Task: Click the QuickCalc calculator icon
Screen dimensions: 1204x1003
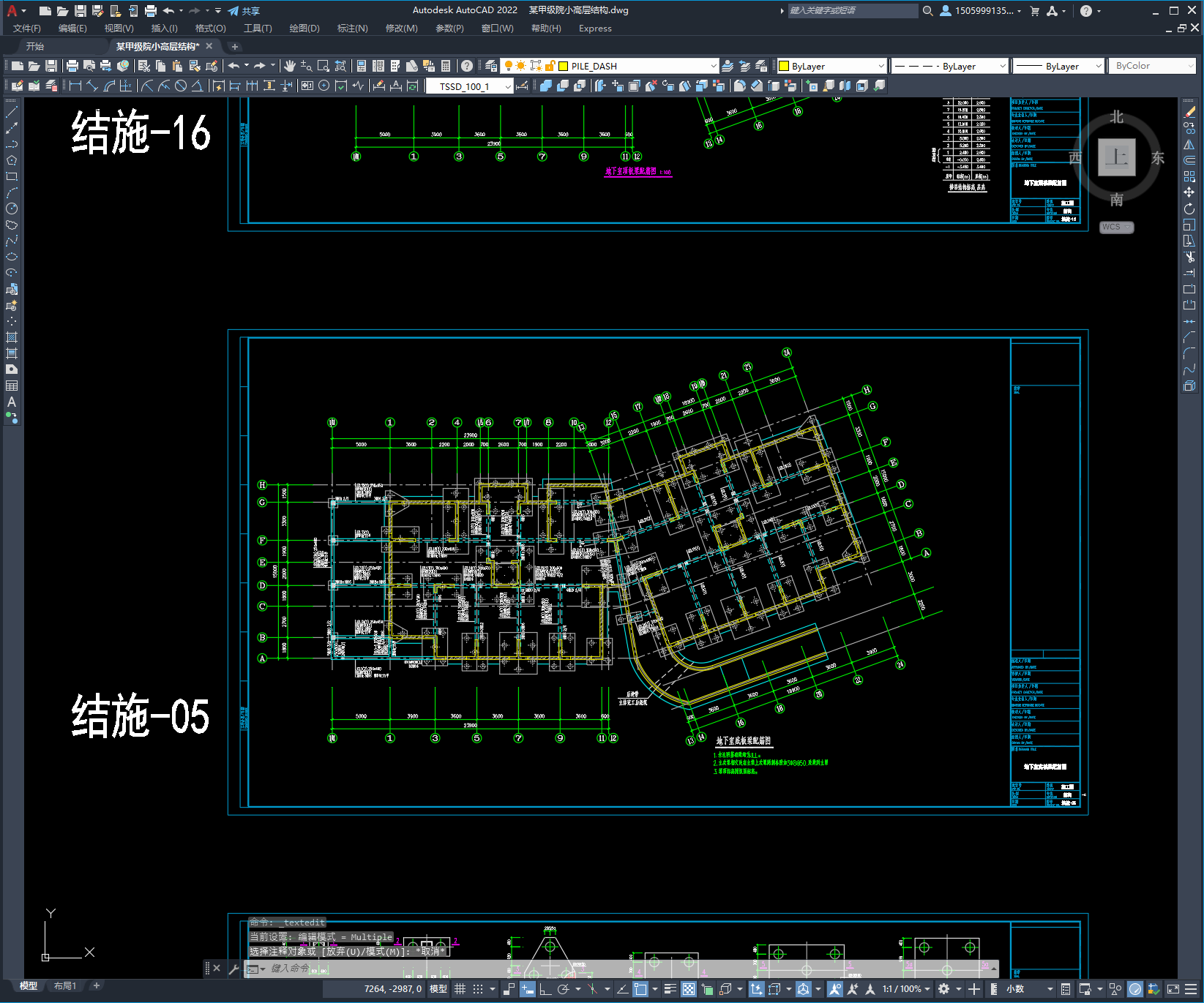Action: pyautogui.click(x=446, y=66)
